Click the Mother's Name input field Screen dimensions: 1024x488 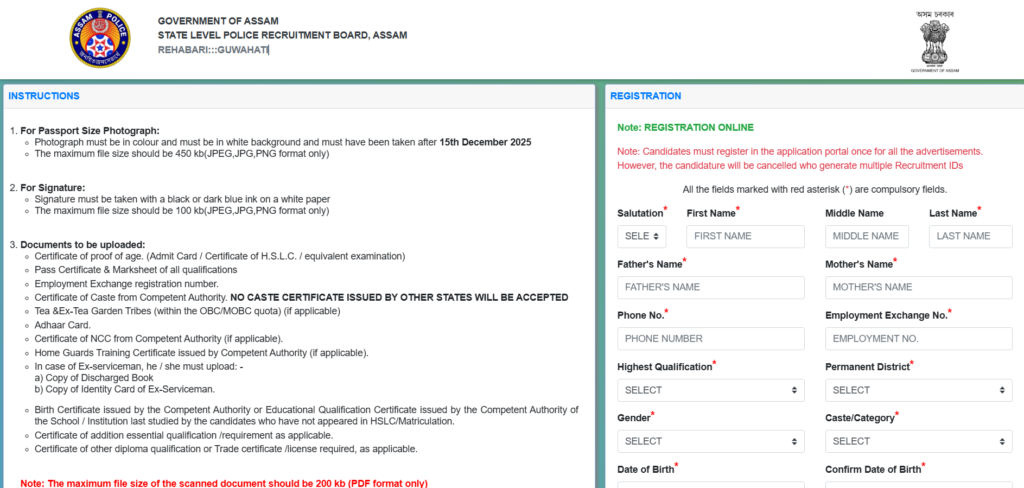(918, 288)
